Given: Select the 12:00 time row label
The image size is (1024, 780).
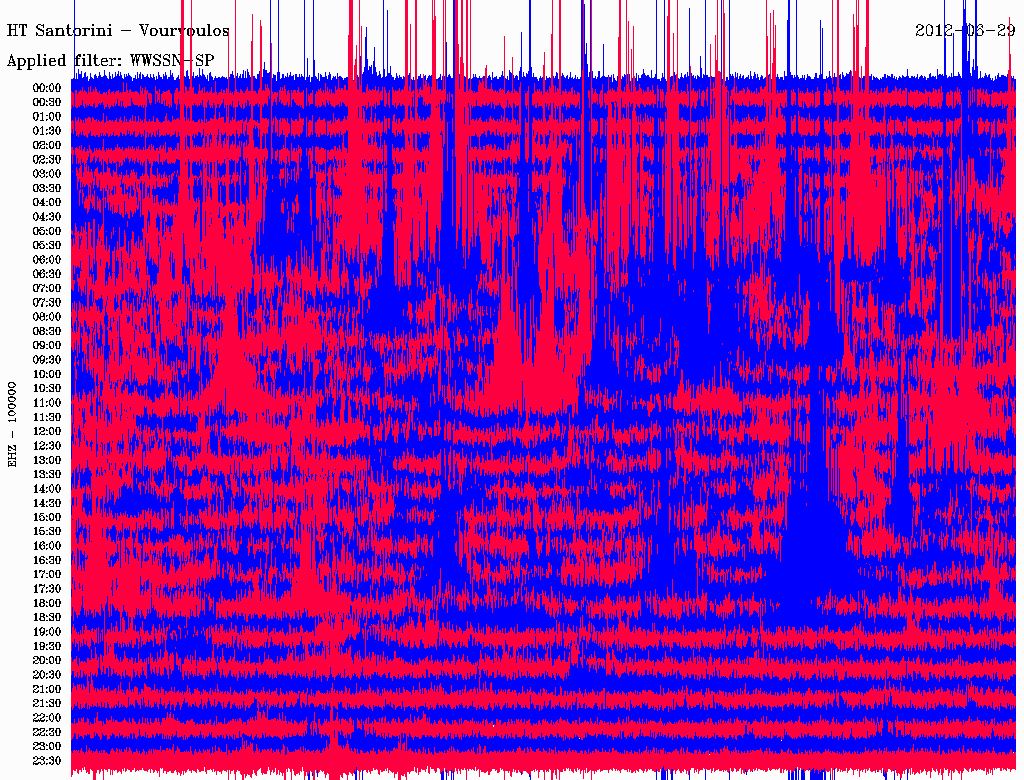Looking at the screenshot, I should pyautogui.click(x=47, y=431).
